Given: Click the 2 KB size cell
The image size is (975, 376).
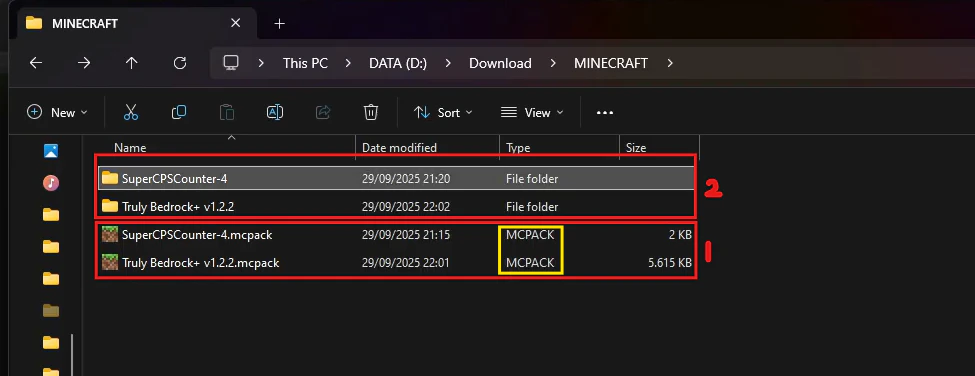Looking at the screenshot, I should pos(680,235).
